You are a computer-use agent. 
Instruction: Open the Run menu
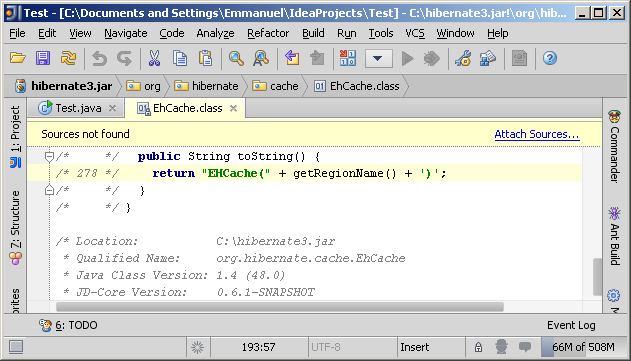click(346, 33)
